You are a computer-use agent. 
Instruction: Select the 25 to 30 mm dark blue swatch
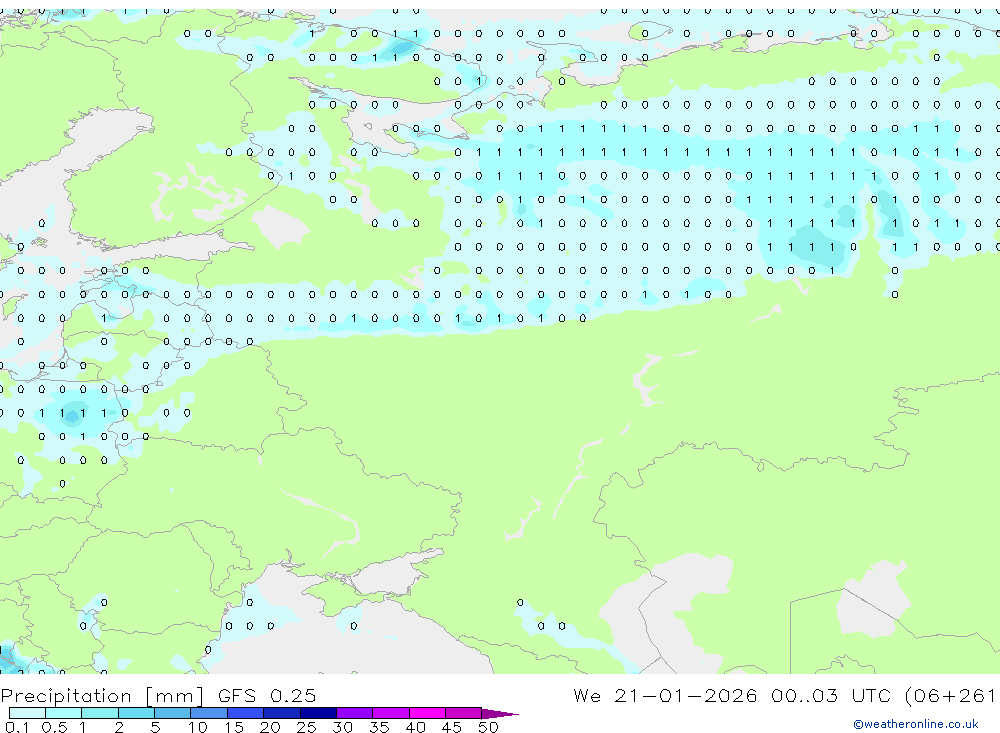point(318,713)
